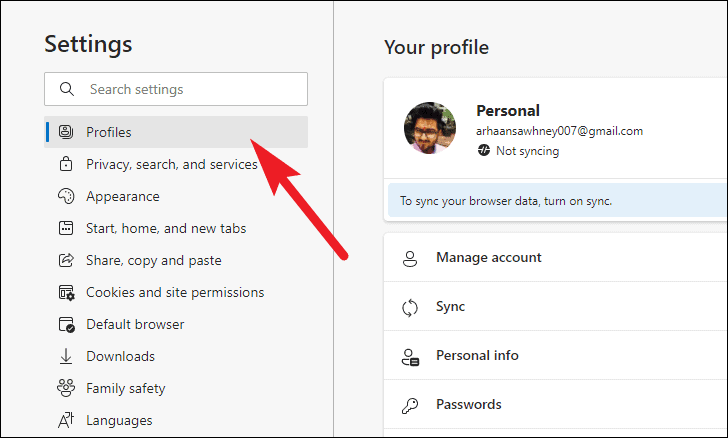Image resolution: width=728 pixels, height=438 pixels.
Task: Click the Personal profile name
Action: (508, 111)
